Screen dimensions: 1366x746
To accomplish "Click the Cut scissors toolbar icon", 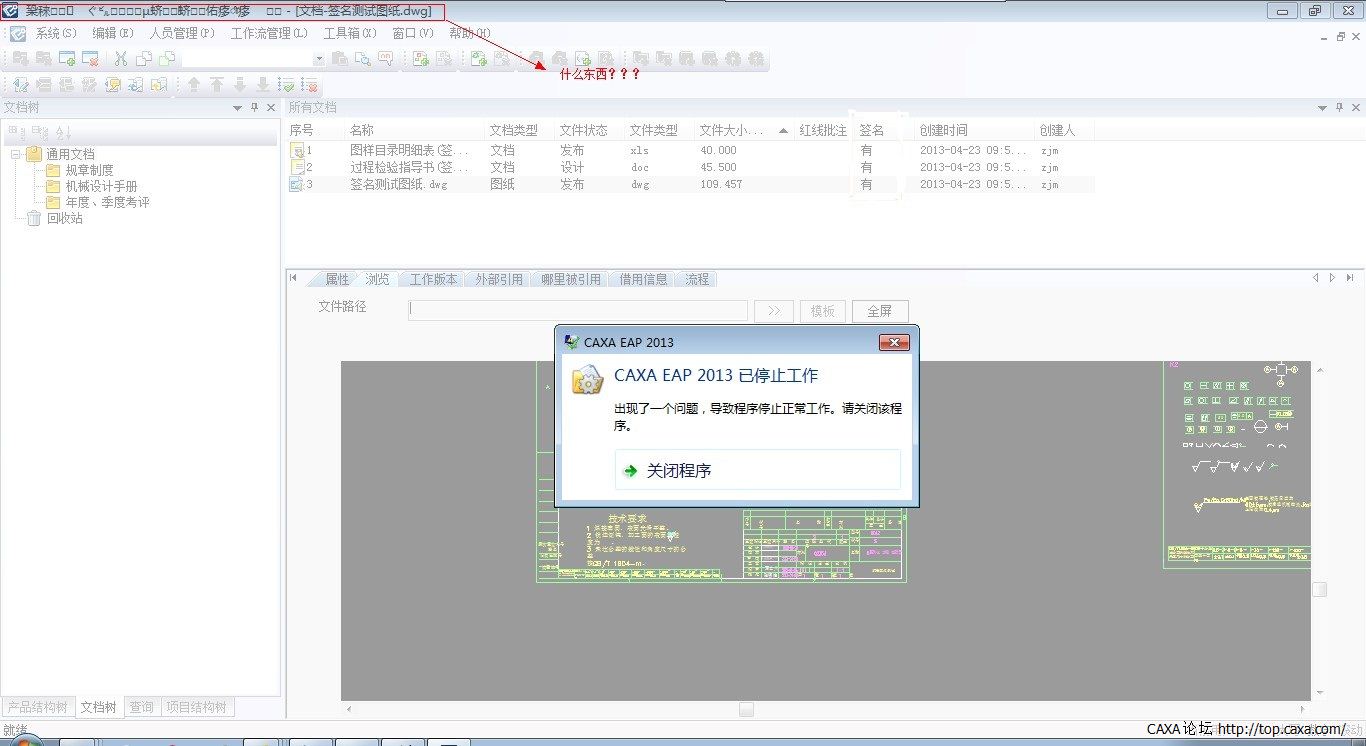I will pyautogui.click(x=121, y=59).
